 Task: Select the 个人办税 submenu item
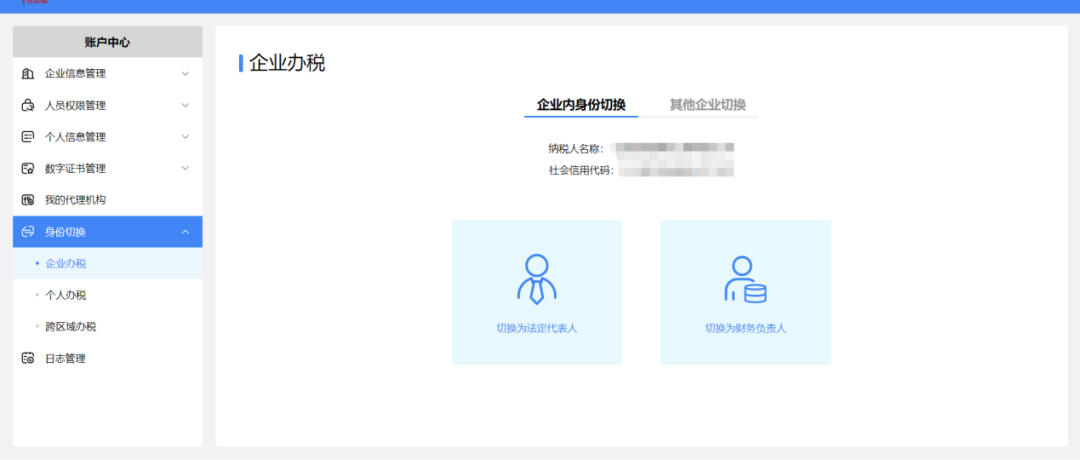[107, 295]
